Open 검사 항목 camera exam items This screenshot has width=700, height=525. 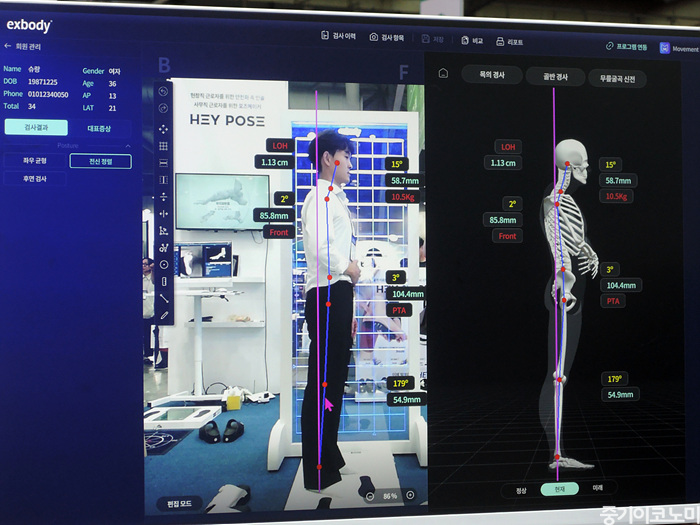pyautogui.click(x=387, y=38)
